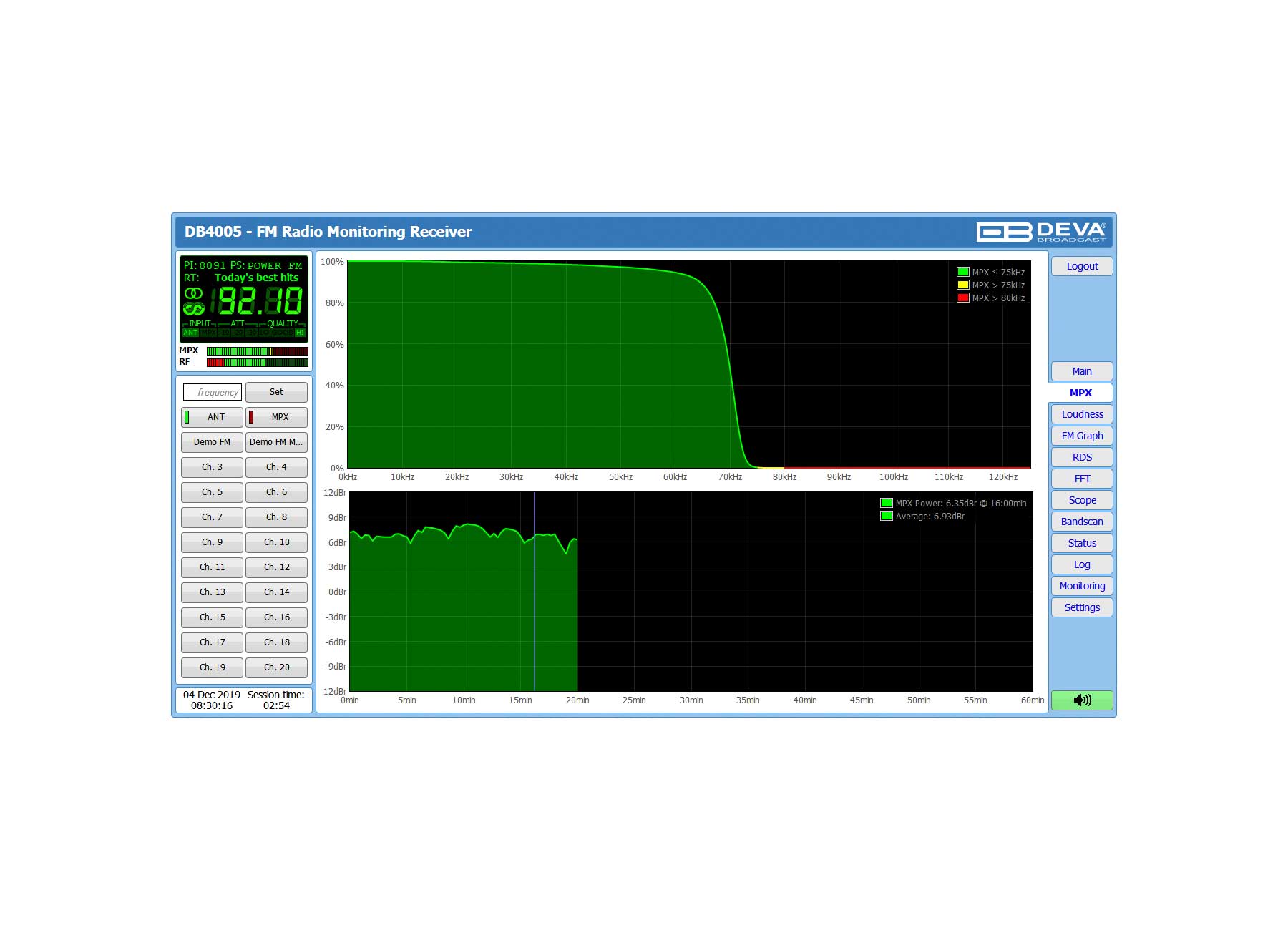Click the green Average legend swatch
Screen dimensions: 1288x930
[886, 516]
